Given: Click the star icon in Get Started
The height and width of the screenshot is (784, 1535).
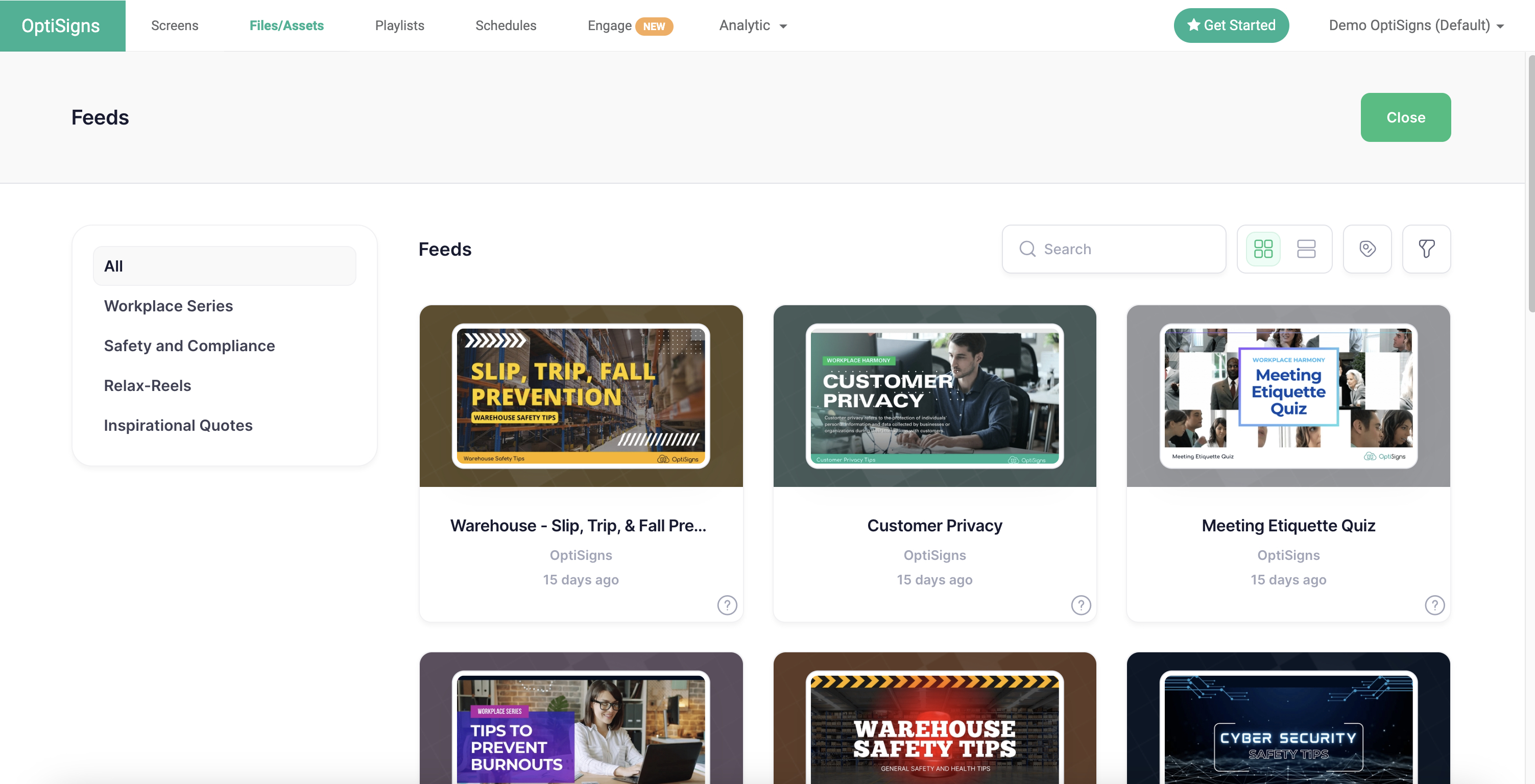Looking at the screenshot, I should 1193,25.
